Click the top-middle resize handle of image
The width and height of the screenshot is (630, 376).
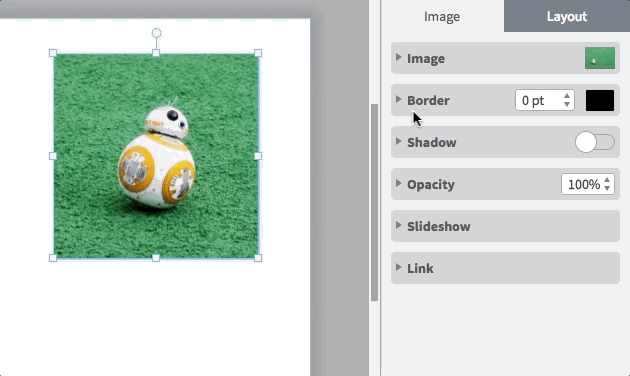pyautogui.click(x=156, y=53)
